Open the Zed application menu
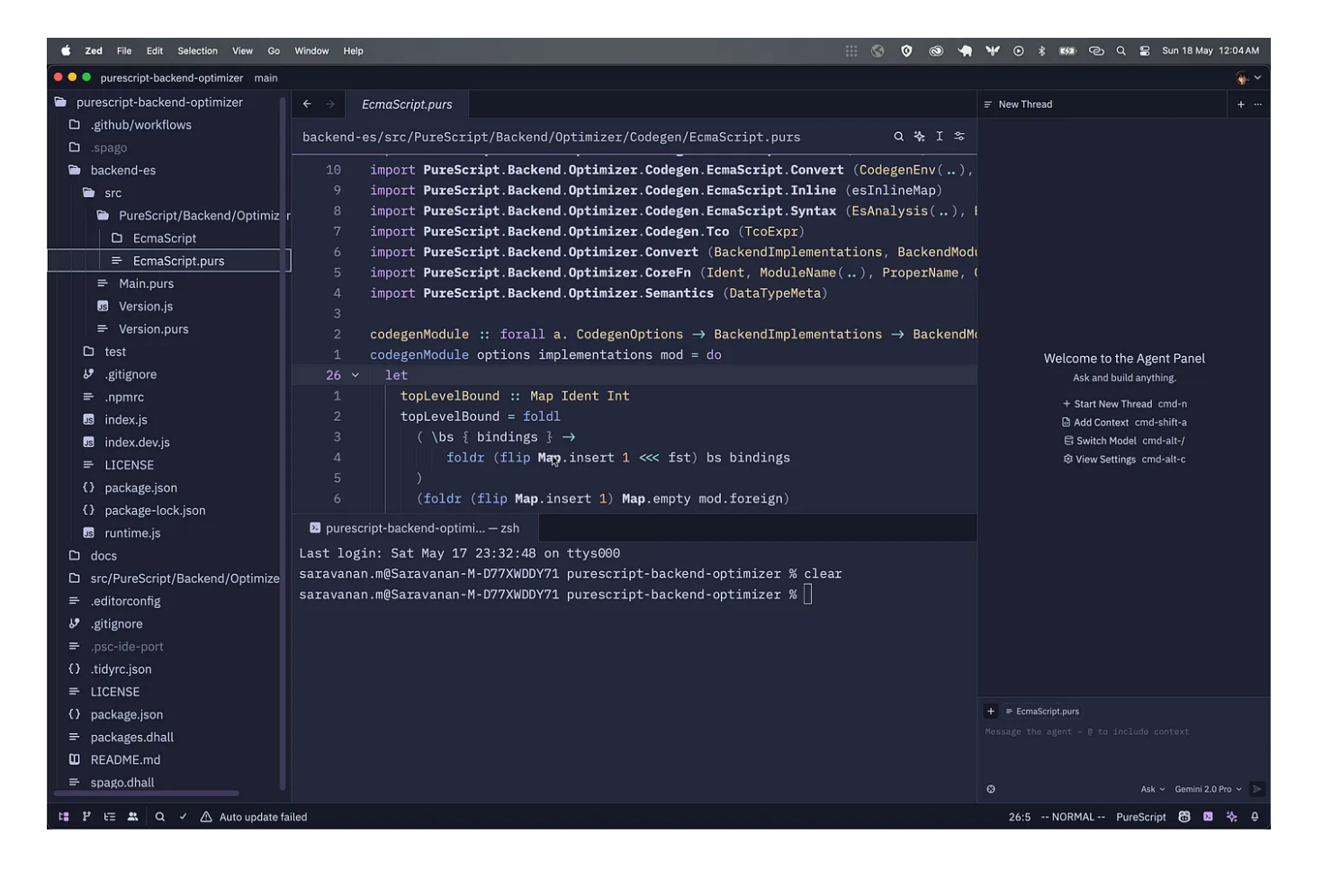This screenshot has height=896, width=1341. 94,51
